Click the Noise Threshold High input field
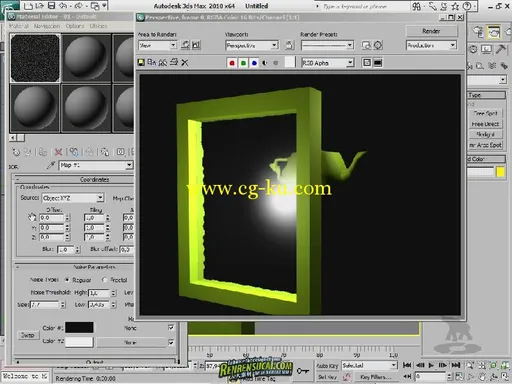 (x=99, y=293)
